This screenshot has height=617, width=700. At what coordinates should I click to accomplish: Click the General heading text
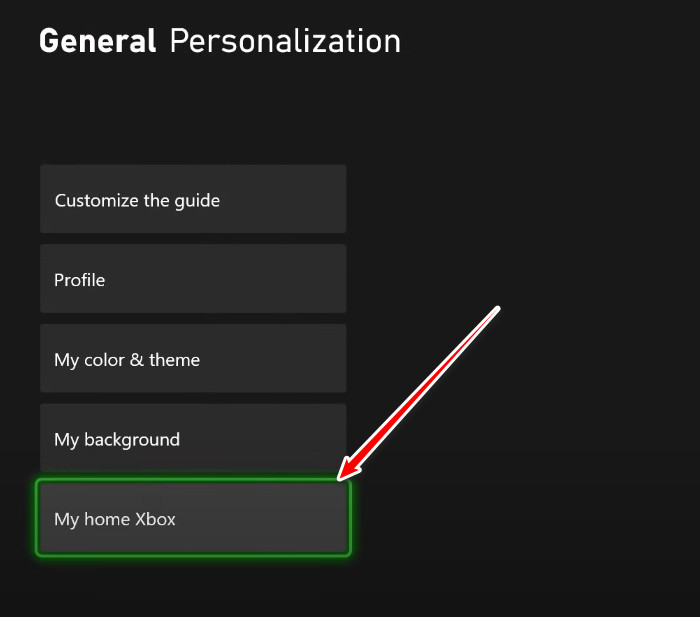pyautogui.click(x=97, y=41)
